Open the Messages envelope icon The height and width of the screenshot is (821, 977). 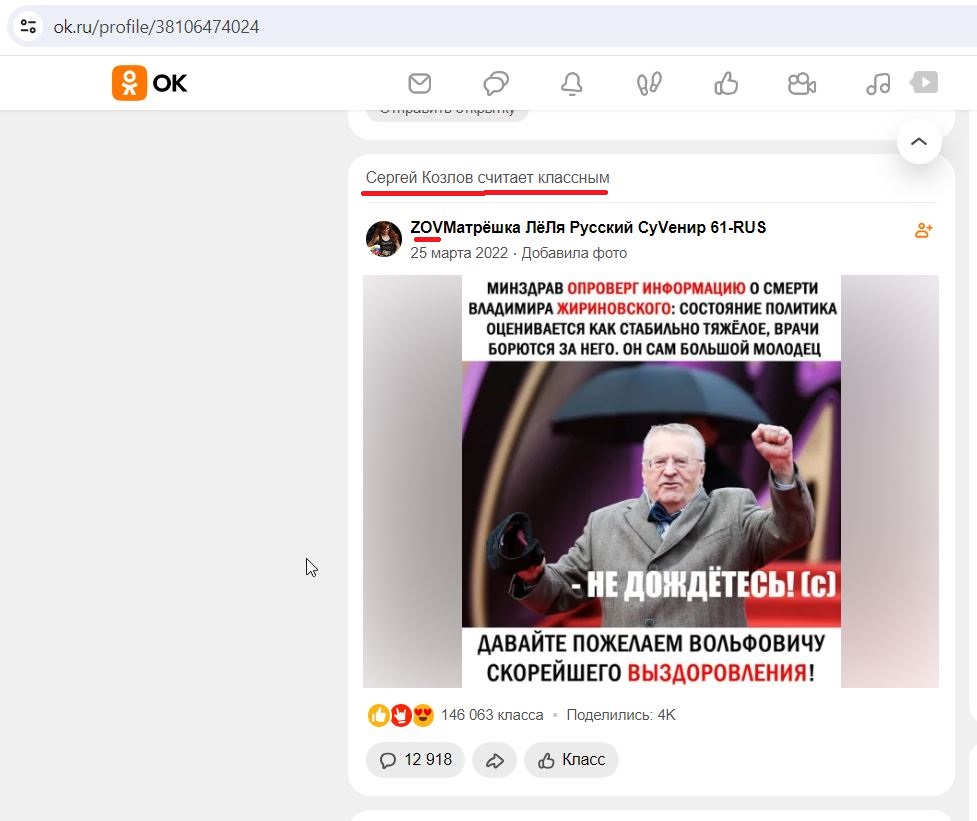click(419, 83)
